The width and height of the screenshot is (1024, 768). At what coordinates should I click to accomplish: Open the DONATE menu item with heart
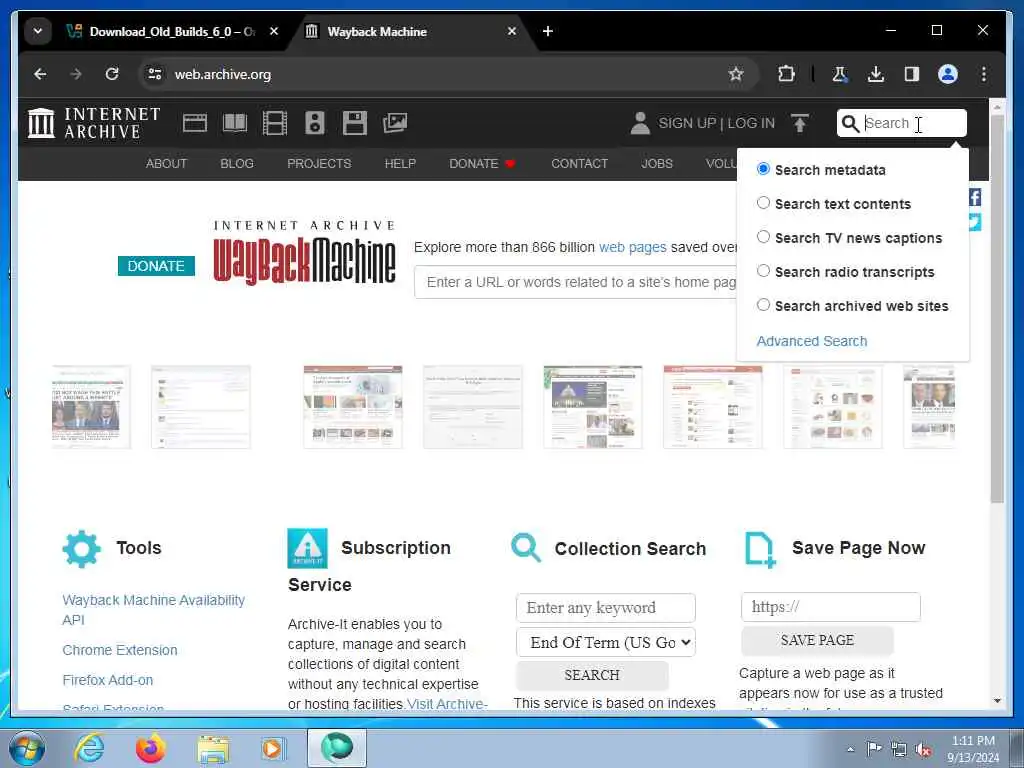click(x=483, y=164)
